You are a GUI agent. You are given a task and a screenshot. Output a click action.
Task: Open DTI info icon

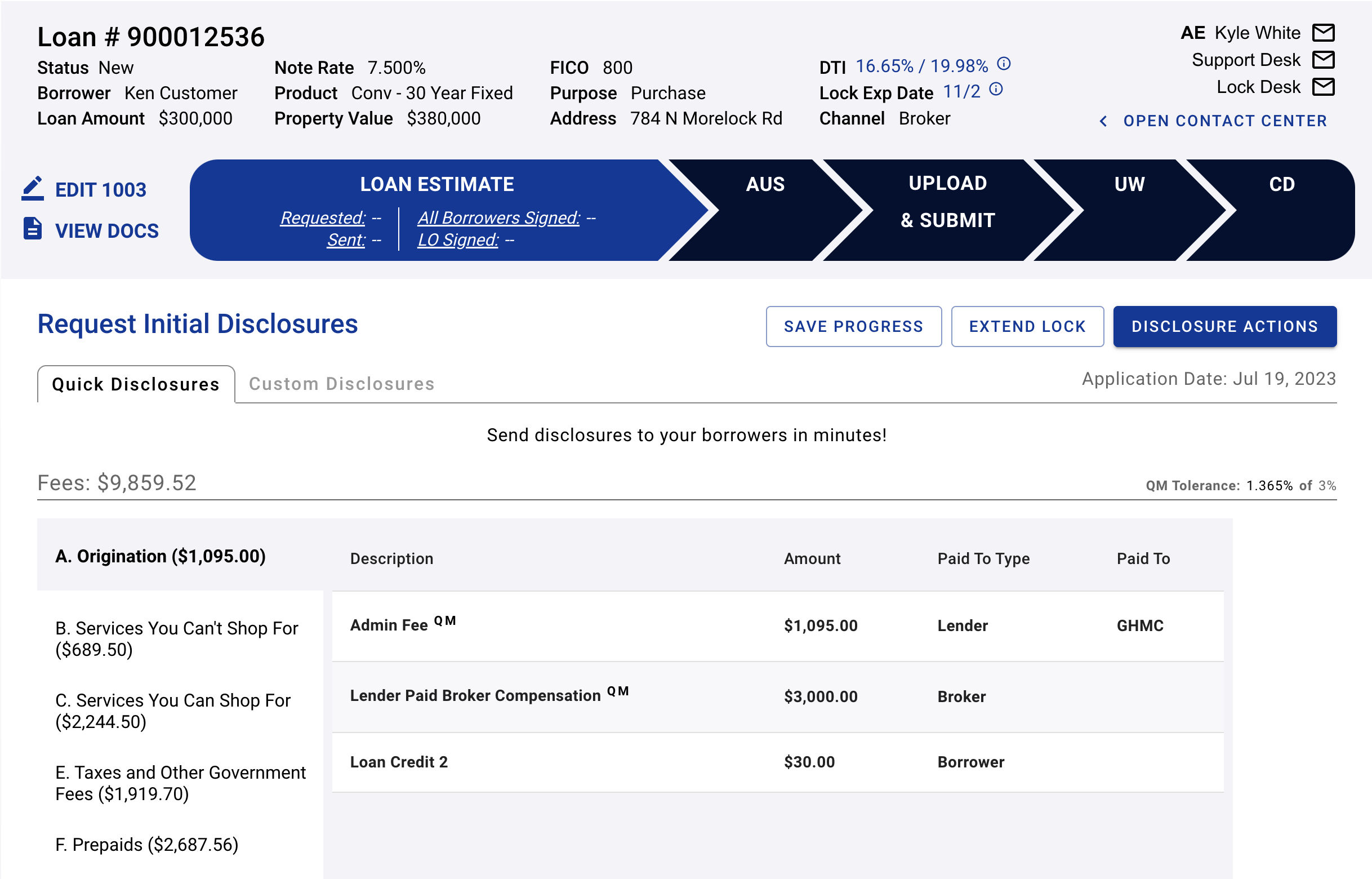click(x=1003, y=64)
